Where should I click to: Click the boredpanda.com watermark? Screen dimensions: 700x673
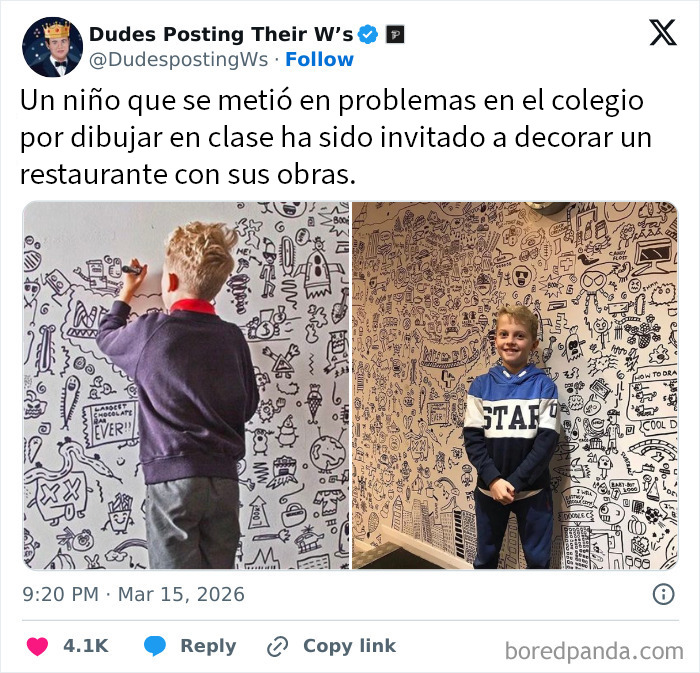[594, 651]
